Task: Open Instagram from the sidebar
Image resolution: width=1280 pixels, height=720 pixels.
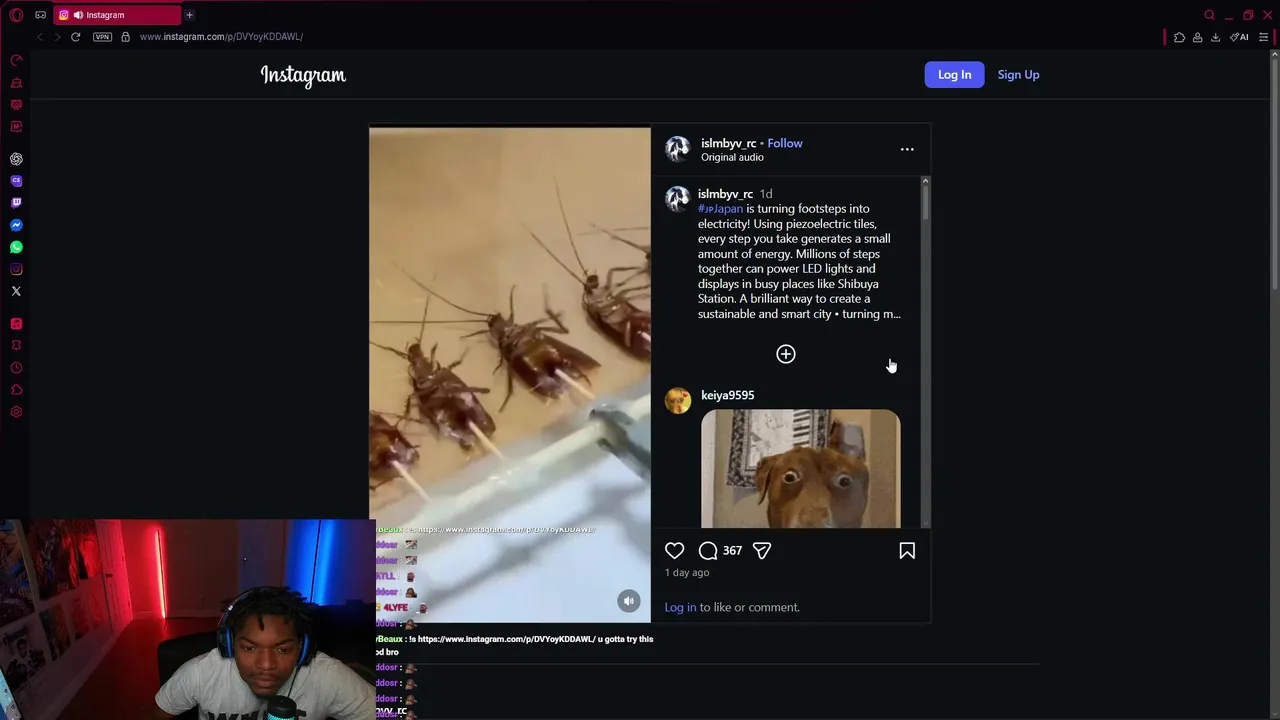Action: click(16, 269)
